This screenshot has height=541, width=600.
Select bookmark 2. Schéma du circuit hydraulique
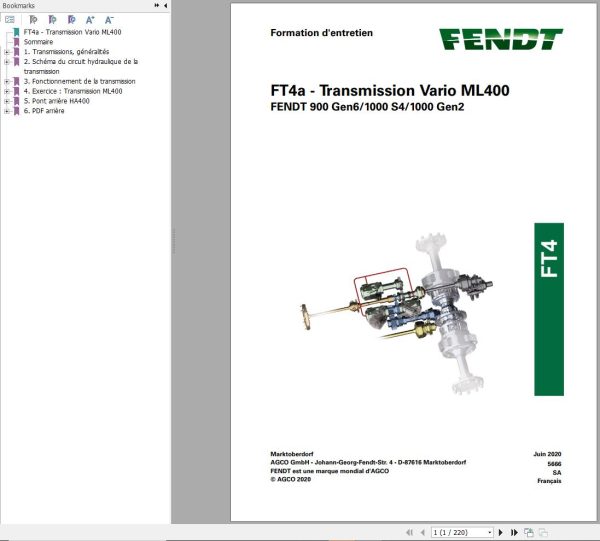(81, 66)
